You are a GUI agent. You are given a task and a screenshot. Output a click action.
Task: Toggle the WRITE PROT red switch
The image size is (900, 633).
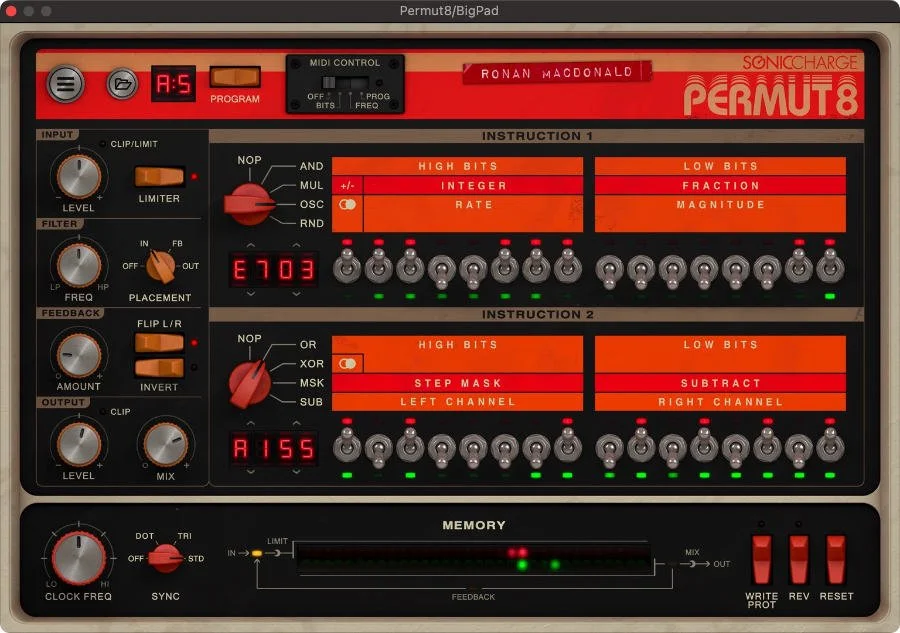762,560
